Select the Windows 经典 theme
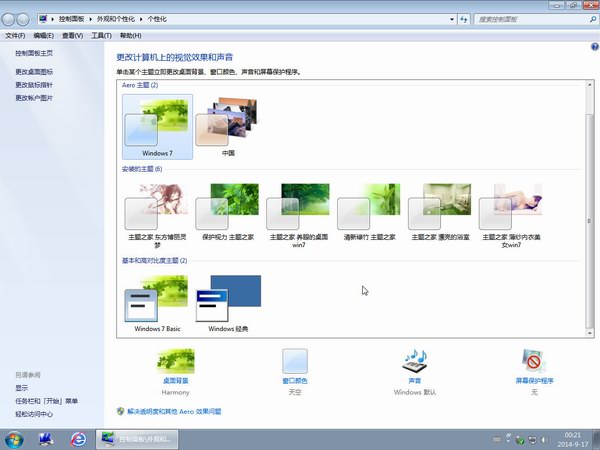This screenshot has width=600, height=450. coord(228,303)
